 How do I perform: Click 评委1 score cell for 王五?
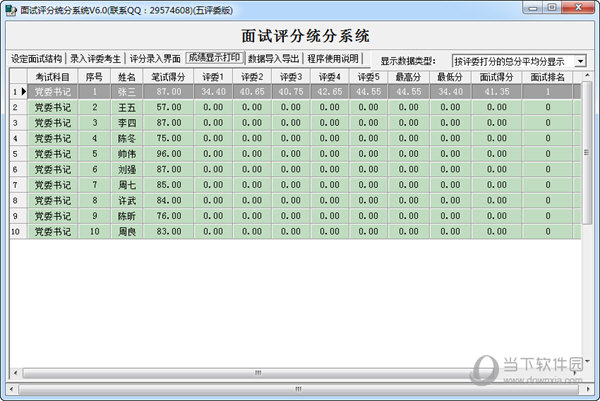click(x=214, y=107)
